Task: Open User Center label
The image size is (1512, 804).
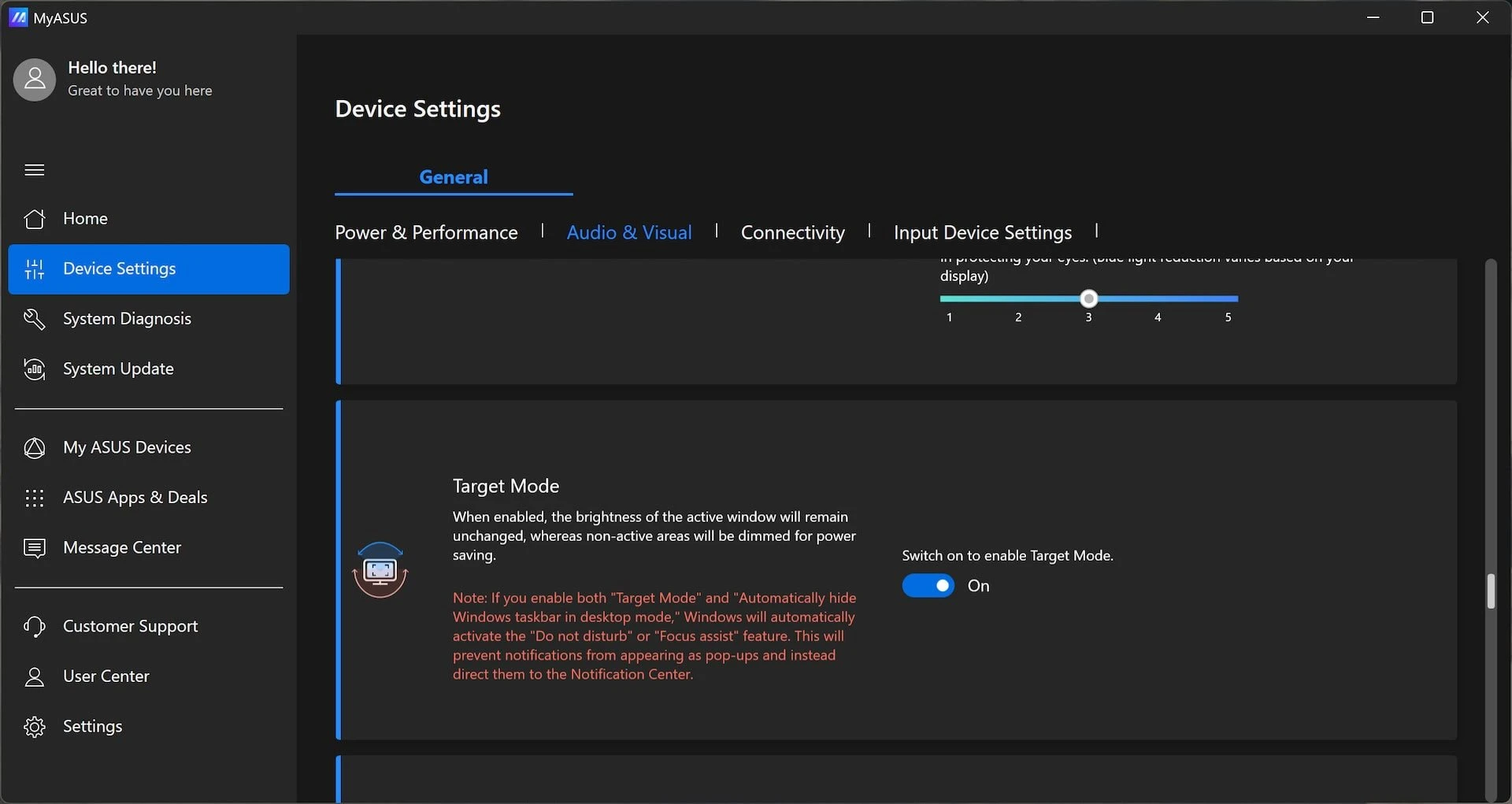Action: (106, 676)
